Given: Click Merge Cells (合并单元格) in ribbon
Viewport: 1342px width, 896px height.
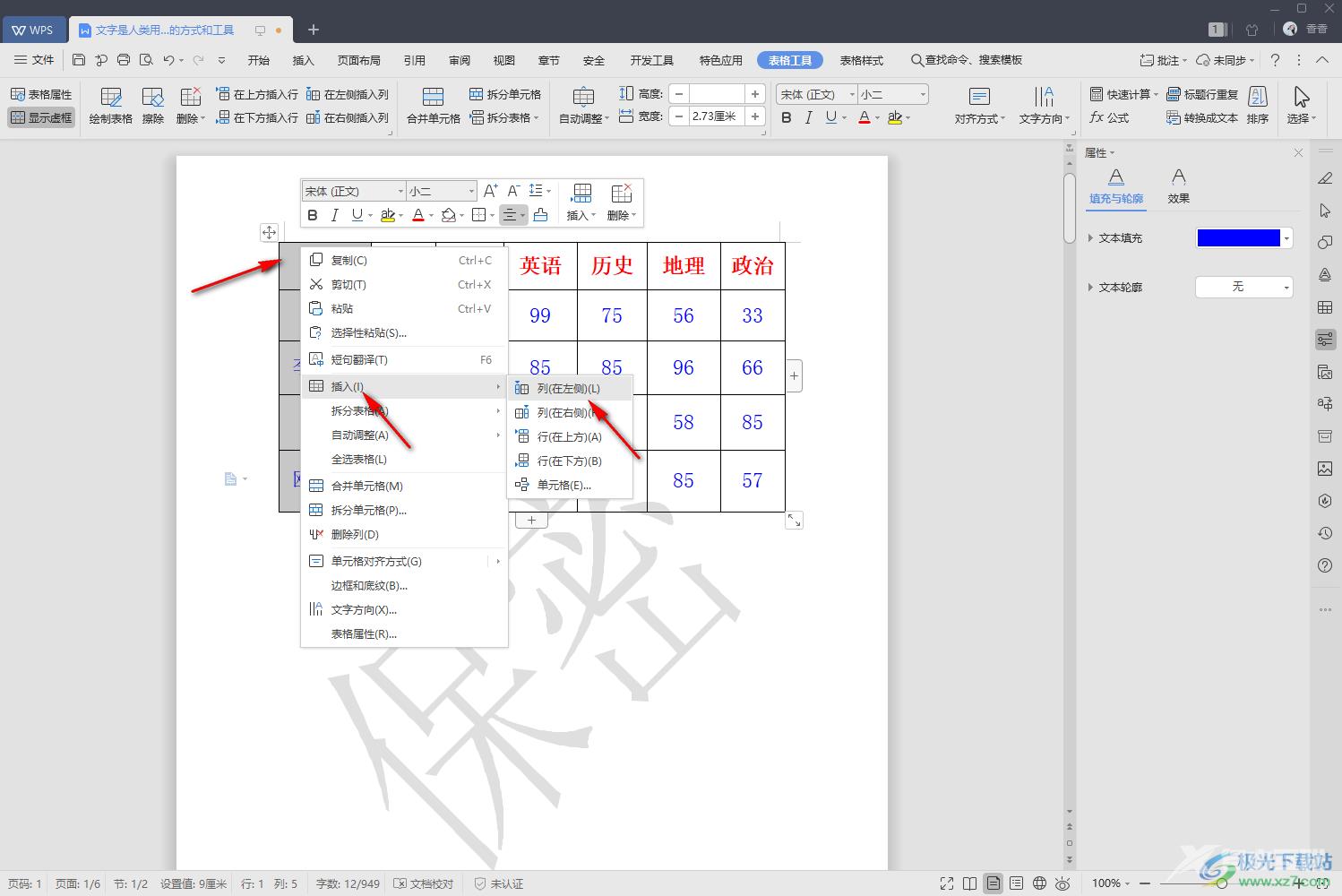Looking at the screenshot, I should 434,106.
